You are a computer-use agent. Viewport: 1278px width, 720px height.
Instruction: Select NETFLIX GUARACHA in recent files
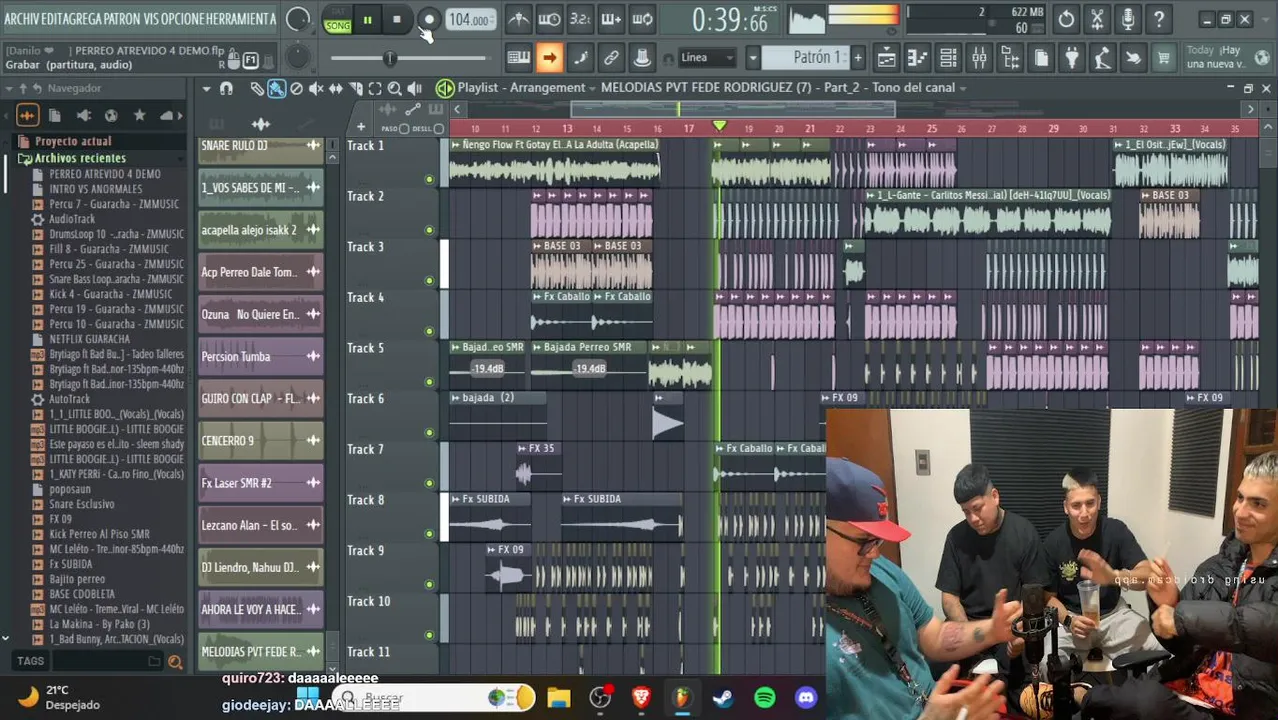click(90, 339)
